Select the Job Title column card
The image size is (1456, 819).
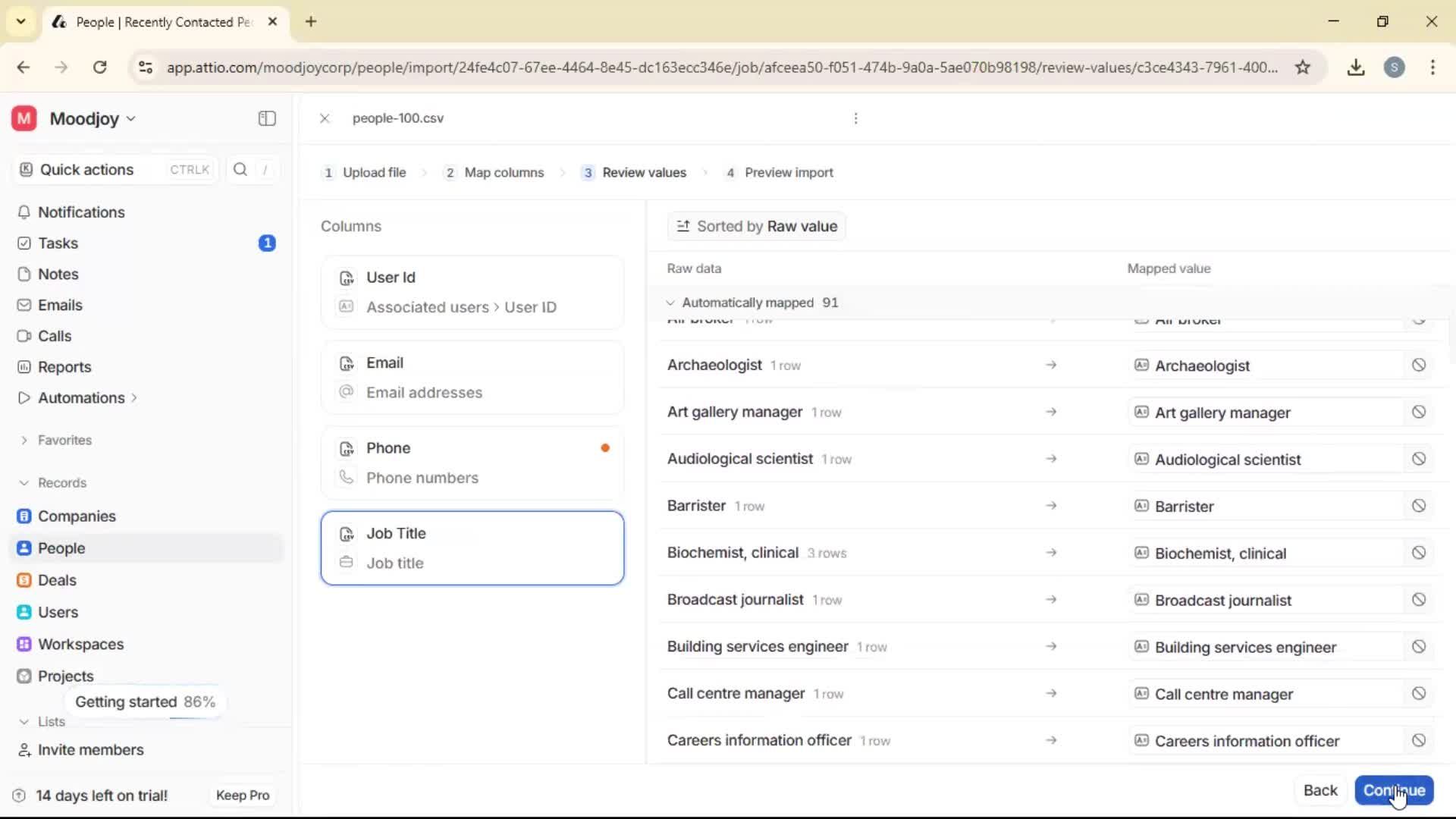point(473,548)
